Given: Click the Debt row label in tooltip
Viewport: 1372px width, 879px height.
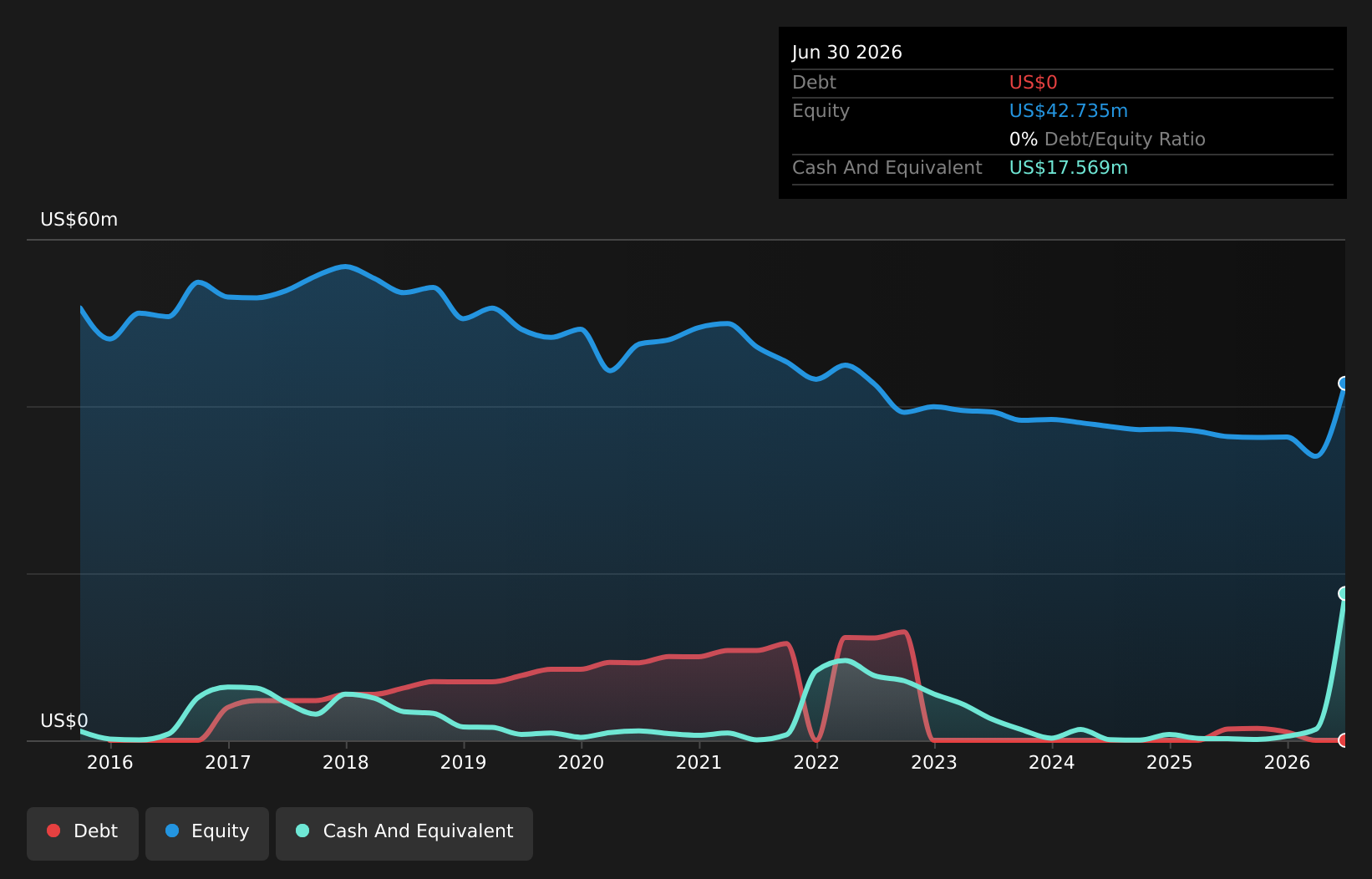Looking at the screenshot, I should (x=814, y=83).
